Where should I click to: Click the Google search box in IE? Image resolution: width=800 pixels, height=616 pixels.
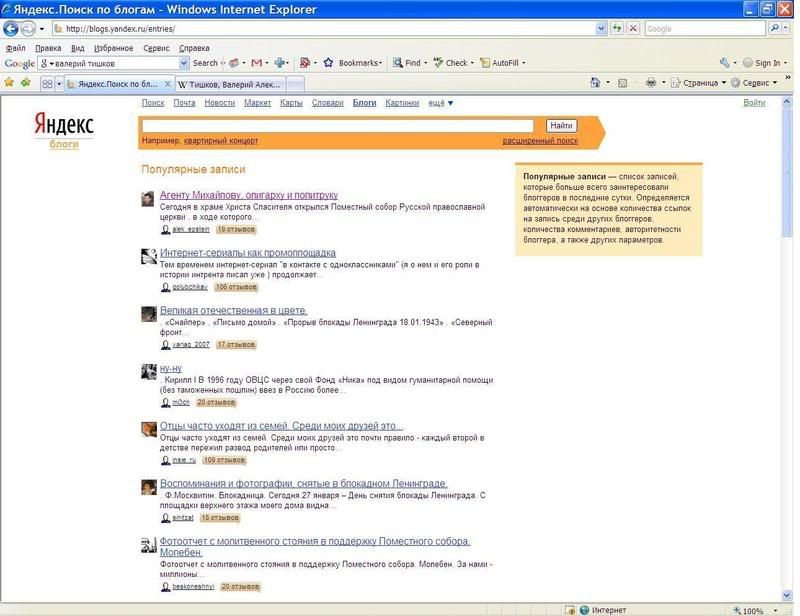click(x=706, y=29)
